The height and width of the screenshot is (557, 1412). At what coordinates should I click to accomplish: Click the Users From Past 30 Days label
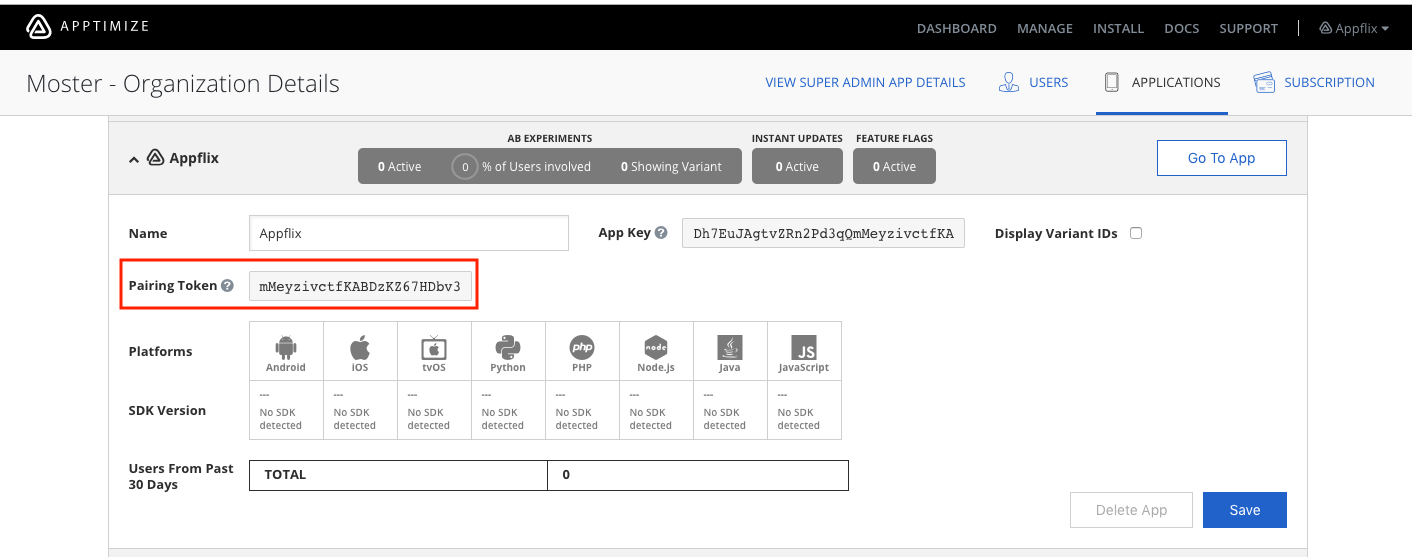pos(181,476)
